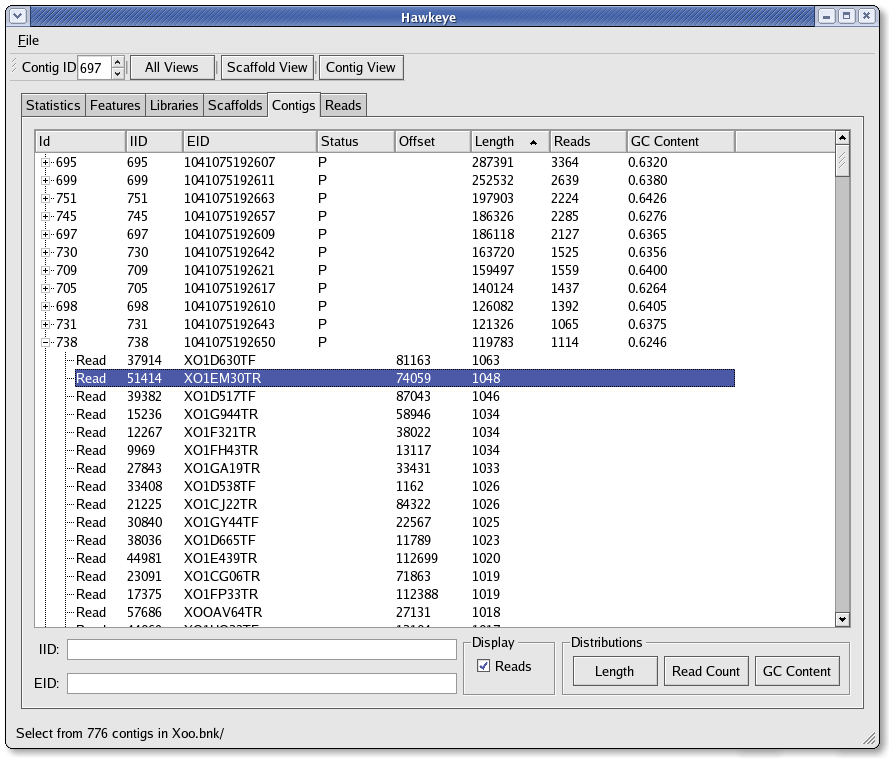Collapse contig 738 tree node
Image resolution: width=889 pixels, height=758 pixels.
(46, 342)
